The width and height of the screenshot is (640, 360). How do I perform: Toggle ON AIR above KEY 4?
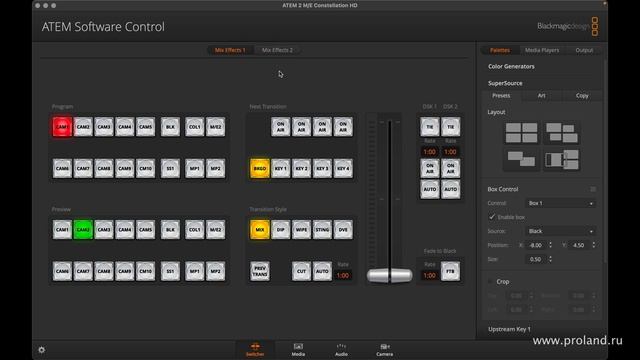(343, 127)
